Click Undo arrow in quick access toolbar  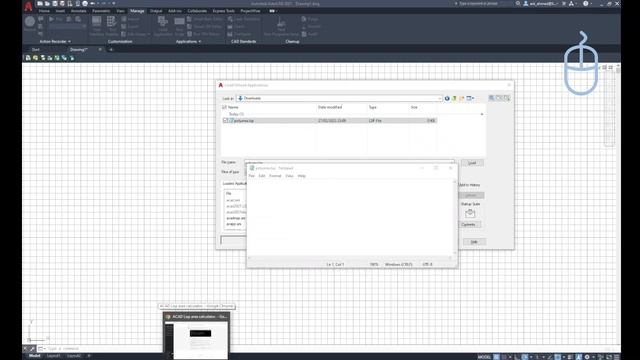point(93,3)
